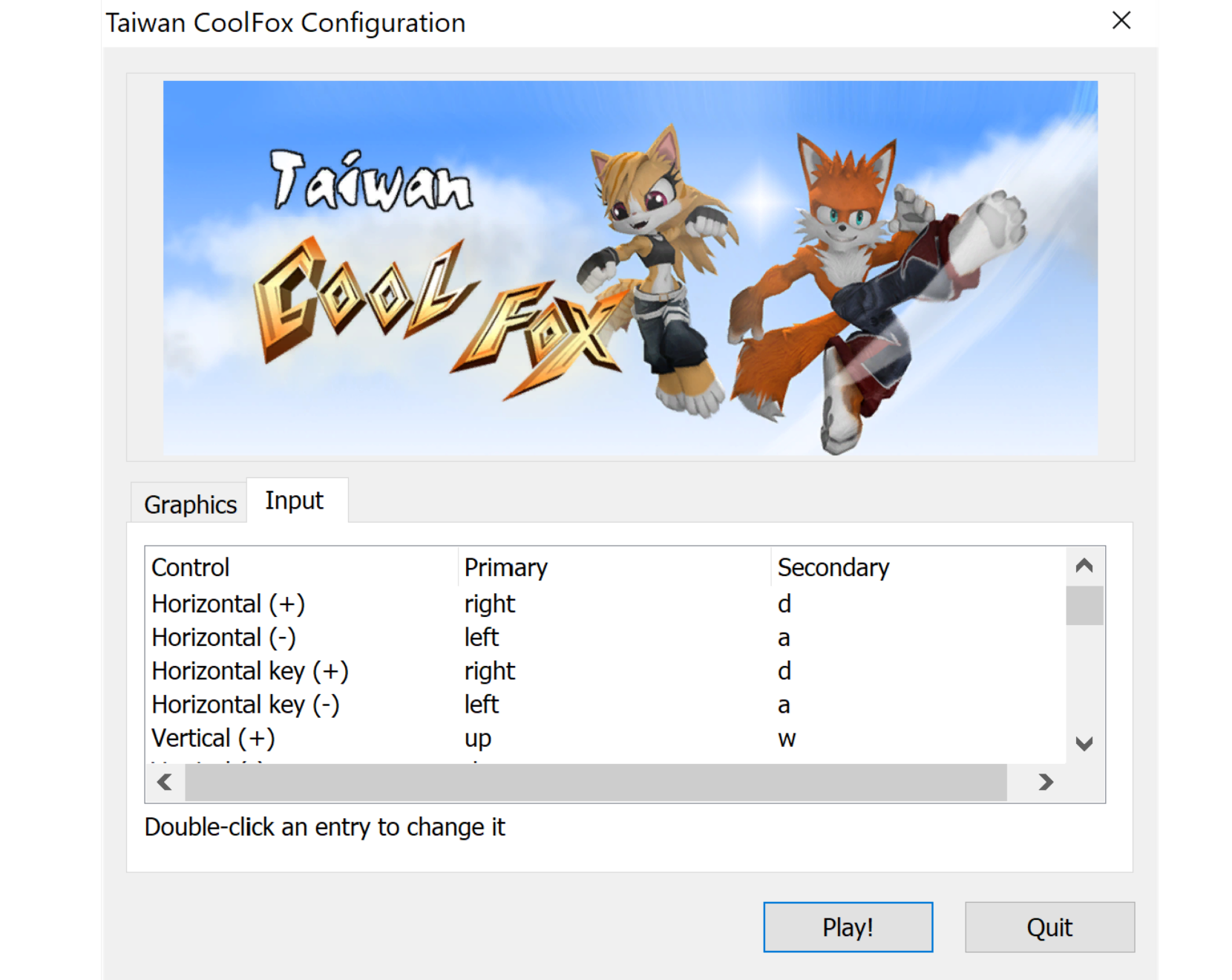Click the Primary column header
This screenshot has height=980, width=1232.
point(614,567)
